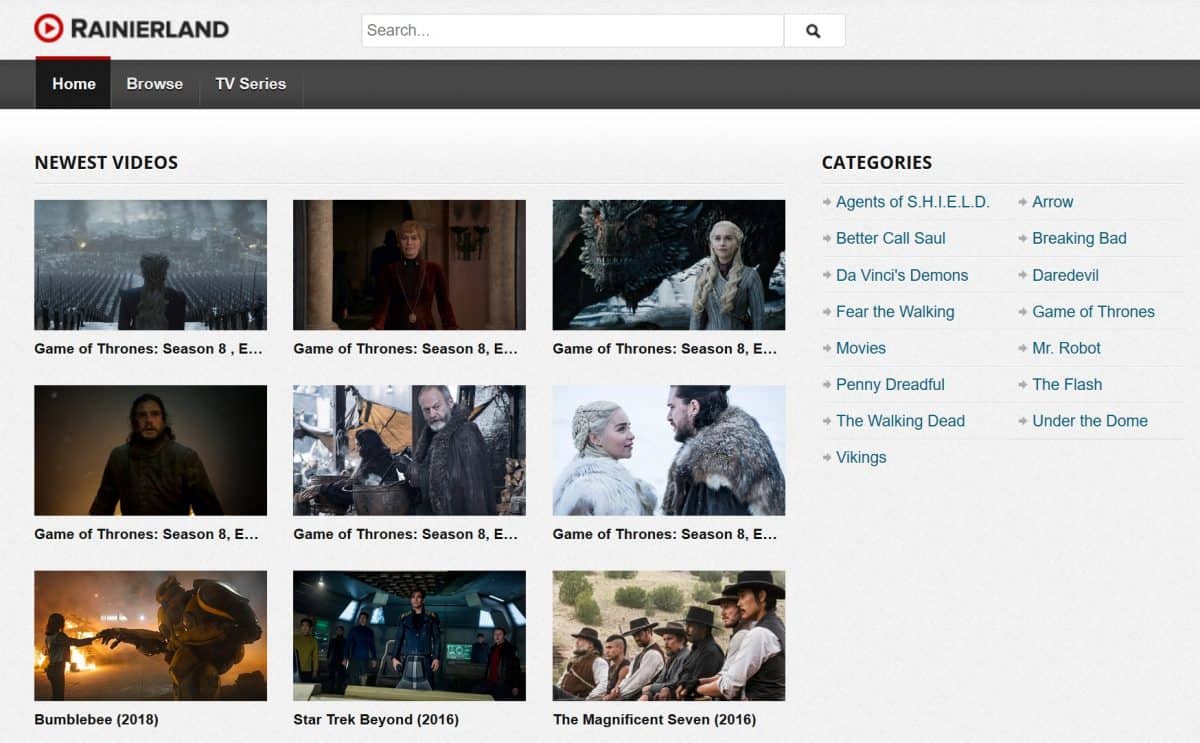Select the Penny Dreadful category
This screenshot has height=743, width=1200.
coord(890,384)
